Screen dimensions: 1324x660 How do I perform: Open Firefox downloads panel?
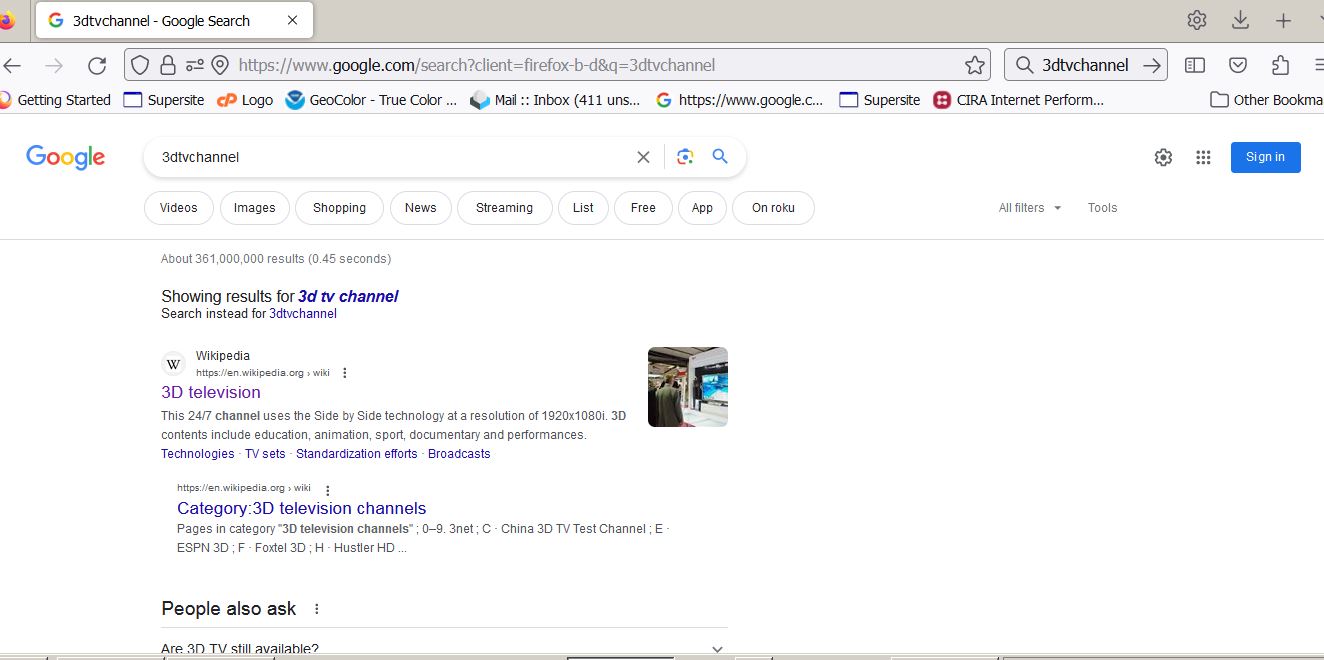point(1240,20)
